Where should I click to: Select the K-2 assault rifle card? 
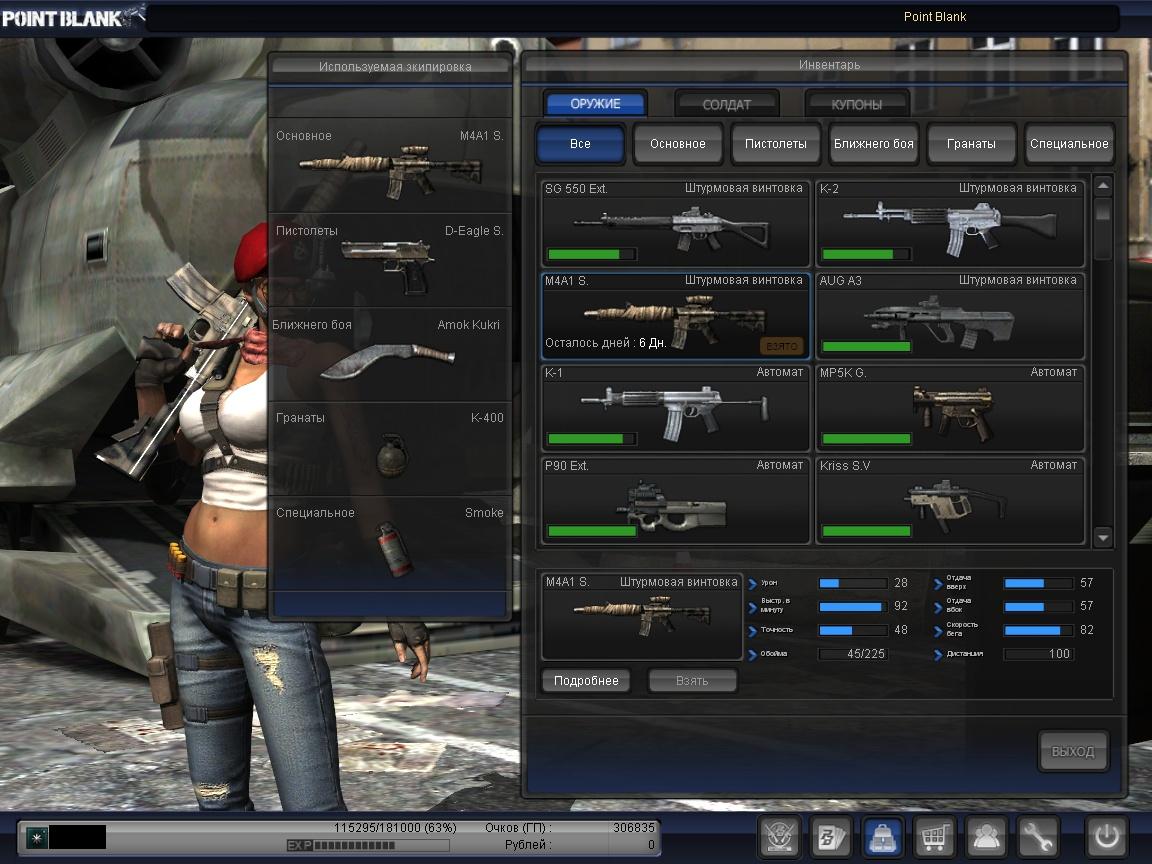[950, 223]
